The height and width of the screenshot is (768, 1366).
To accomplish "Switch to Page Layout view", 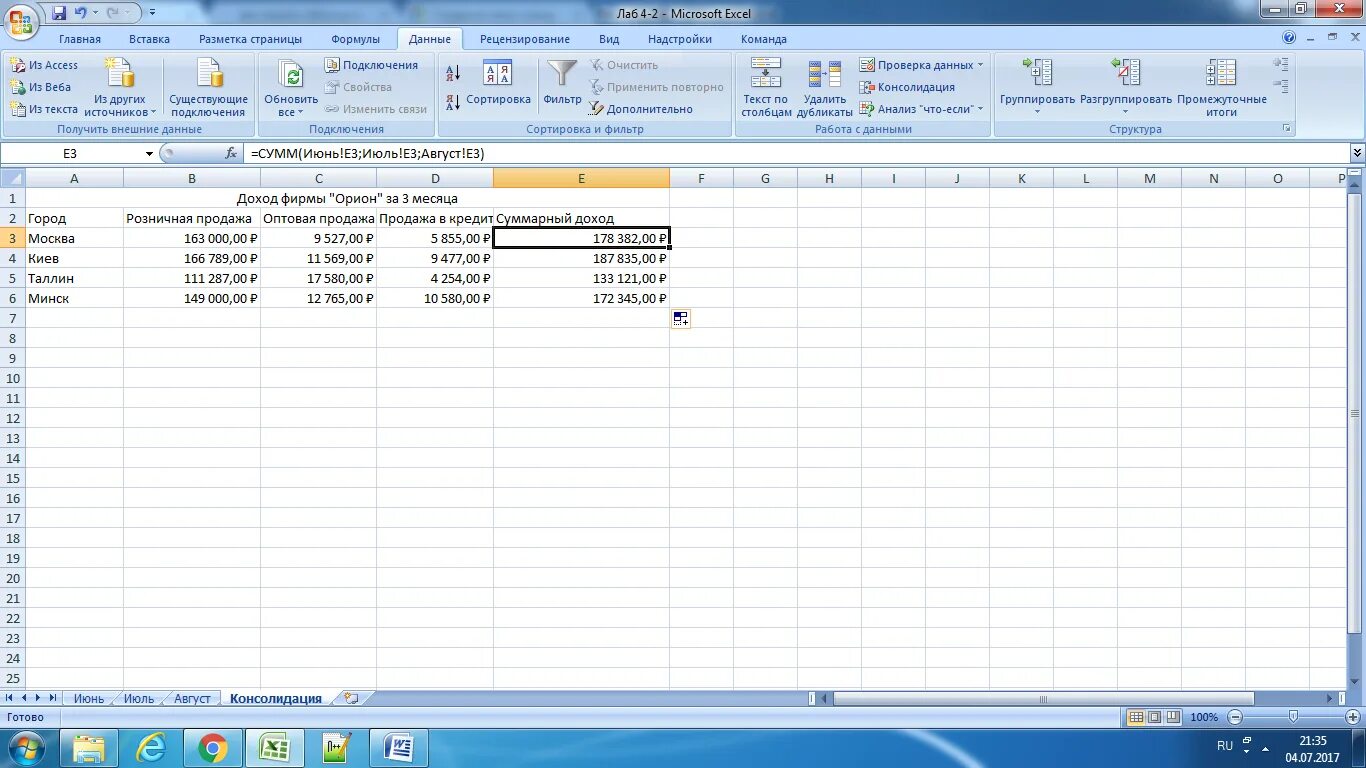I will point(1154,717).
